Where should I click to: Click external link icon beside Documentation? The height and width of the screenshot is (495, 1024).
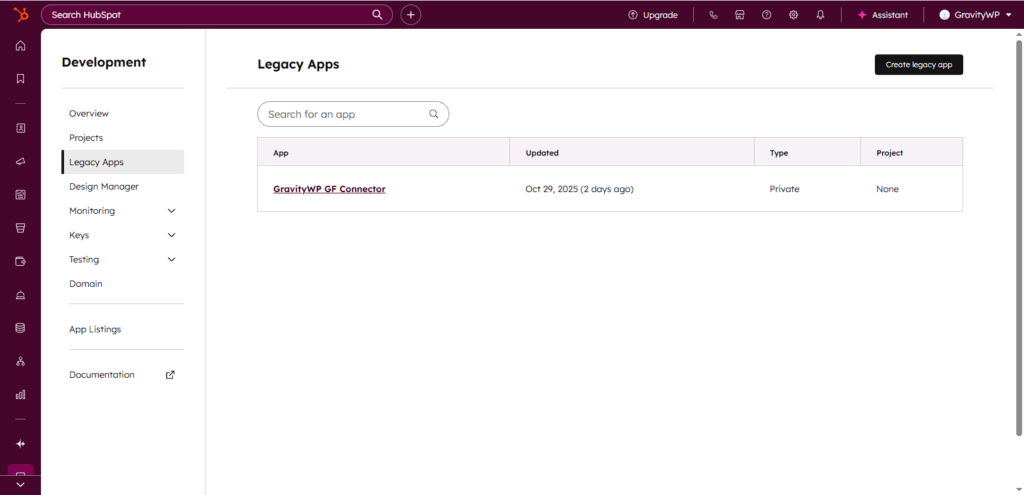coord(170,375)
